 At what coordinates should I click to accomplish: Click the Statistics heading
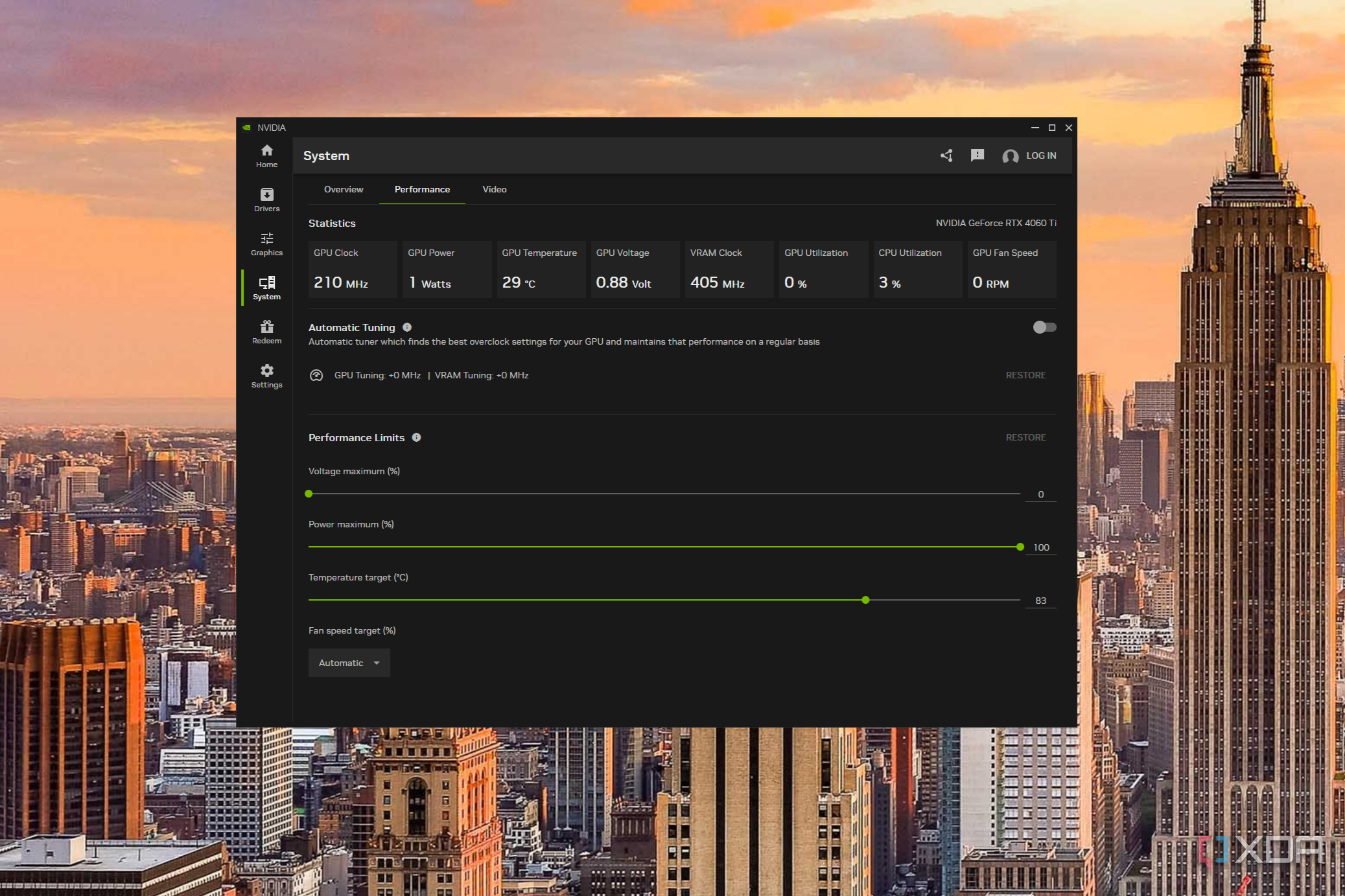[x=332, y=223]
